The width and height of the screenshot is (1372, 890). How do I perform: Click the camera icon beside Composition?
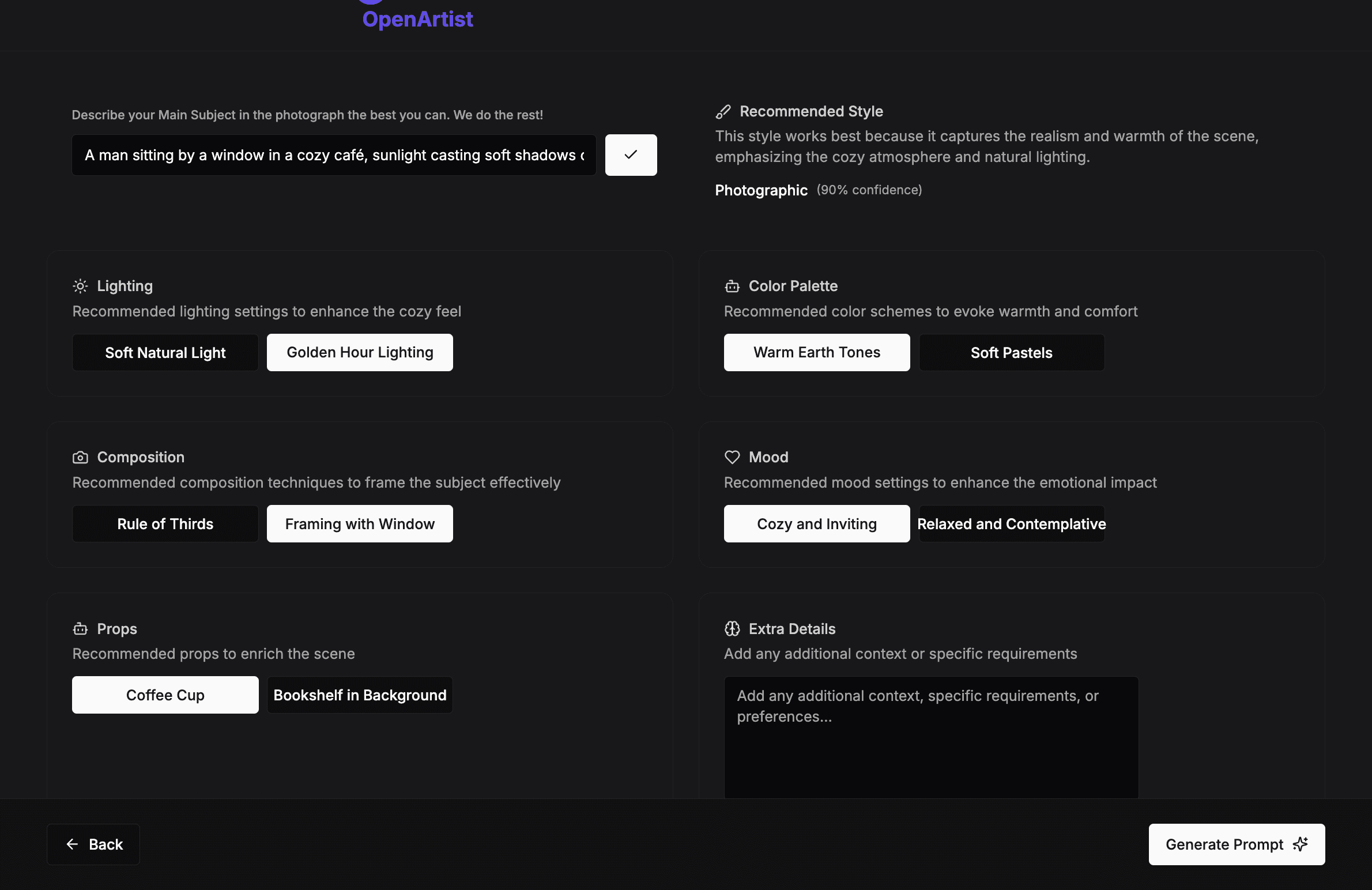80,457
